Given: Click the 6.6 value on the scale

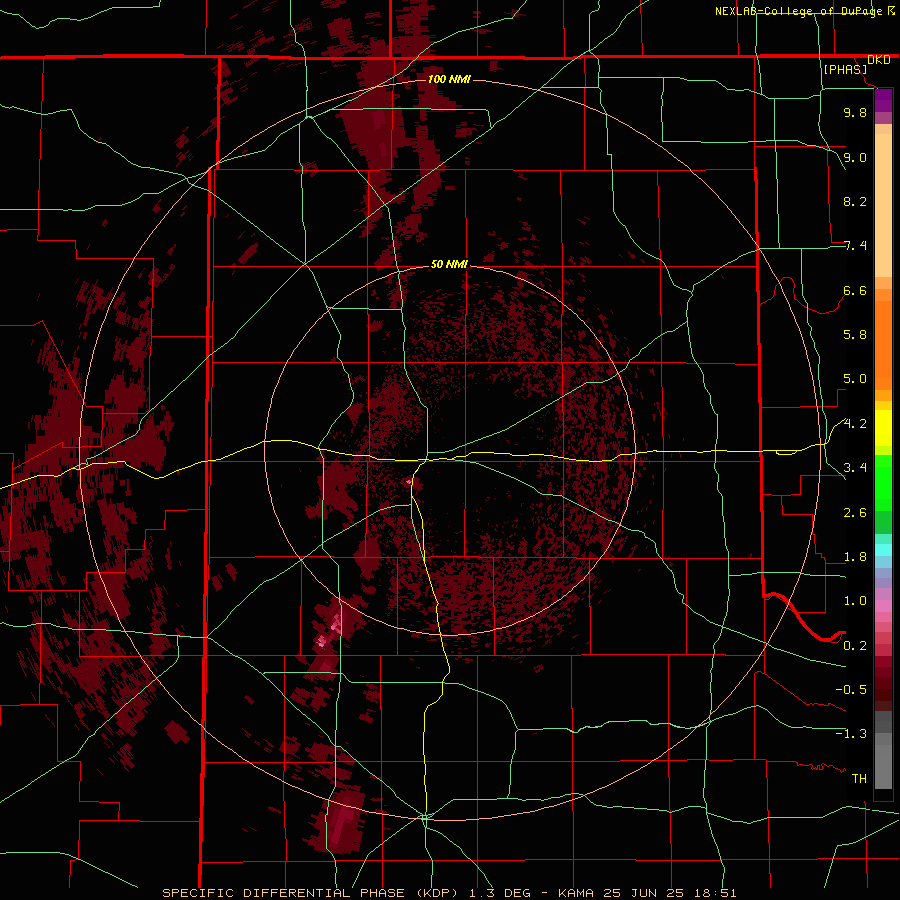Looking at the screenshot, I should (x=855, y=290).
